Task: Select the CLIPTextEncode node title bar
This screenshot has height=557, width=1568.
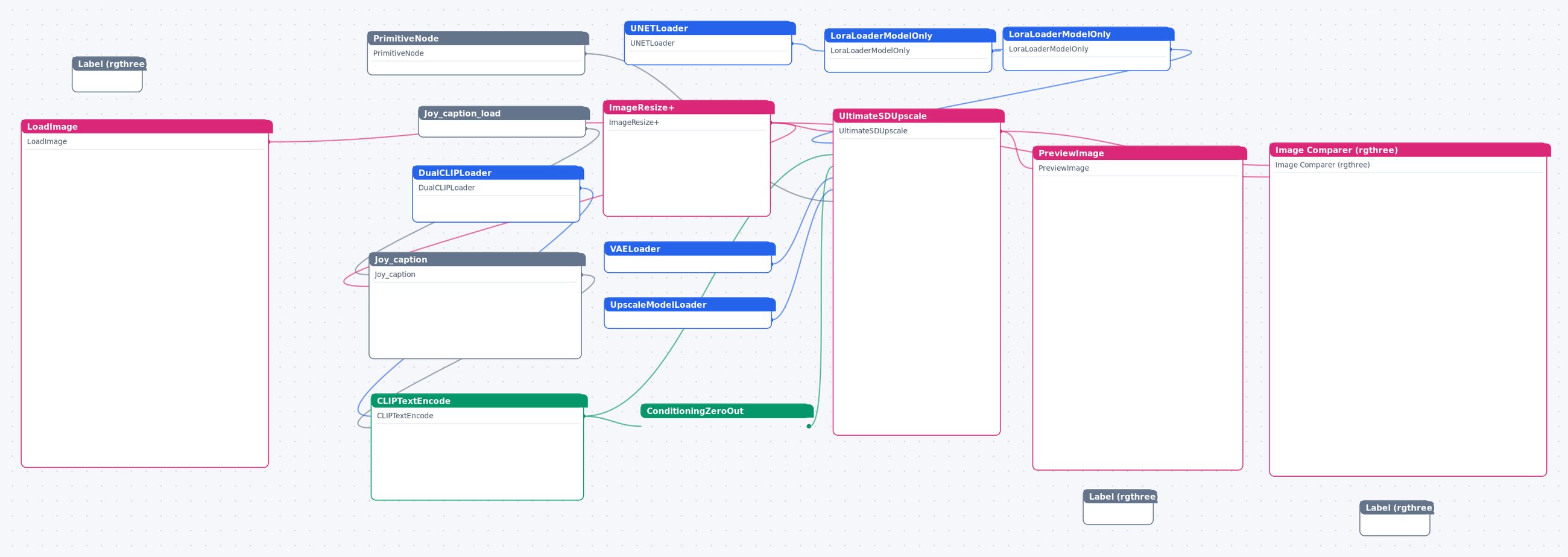Action: coord(479,400)
